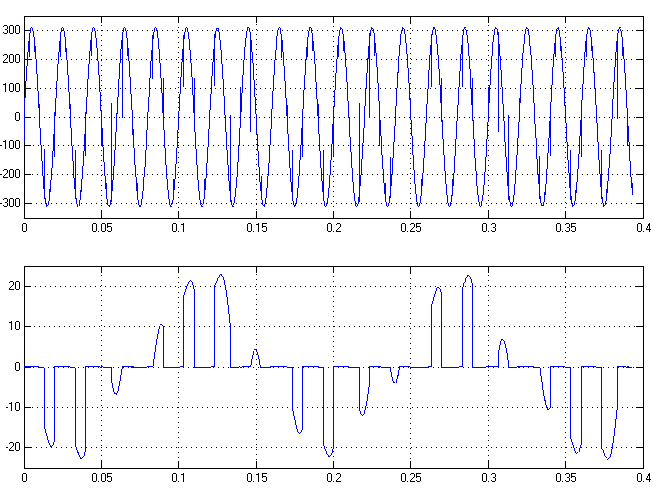Click the 20 y-axis label on lower plot
Viewport: 657px width, 490px height.
[x=14, y=286]
